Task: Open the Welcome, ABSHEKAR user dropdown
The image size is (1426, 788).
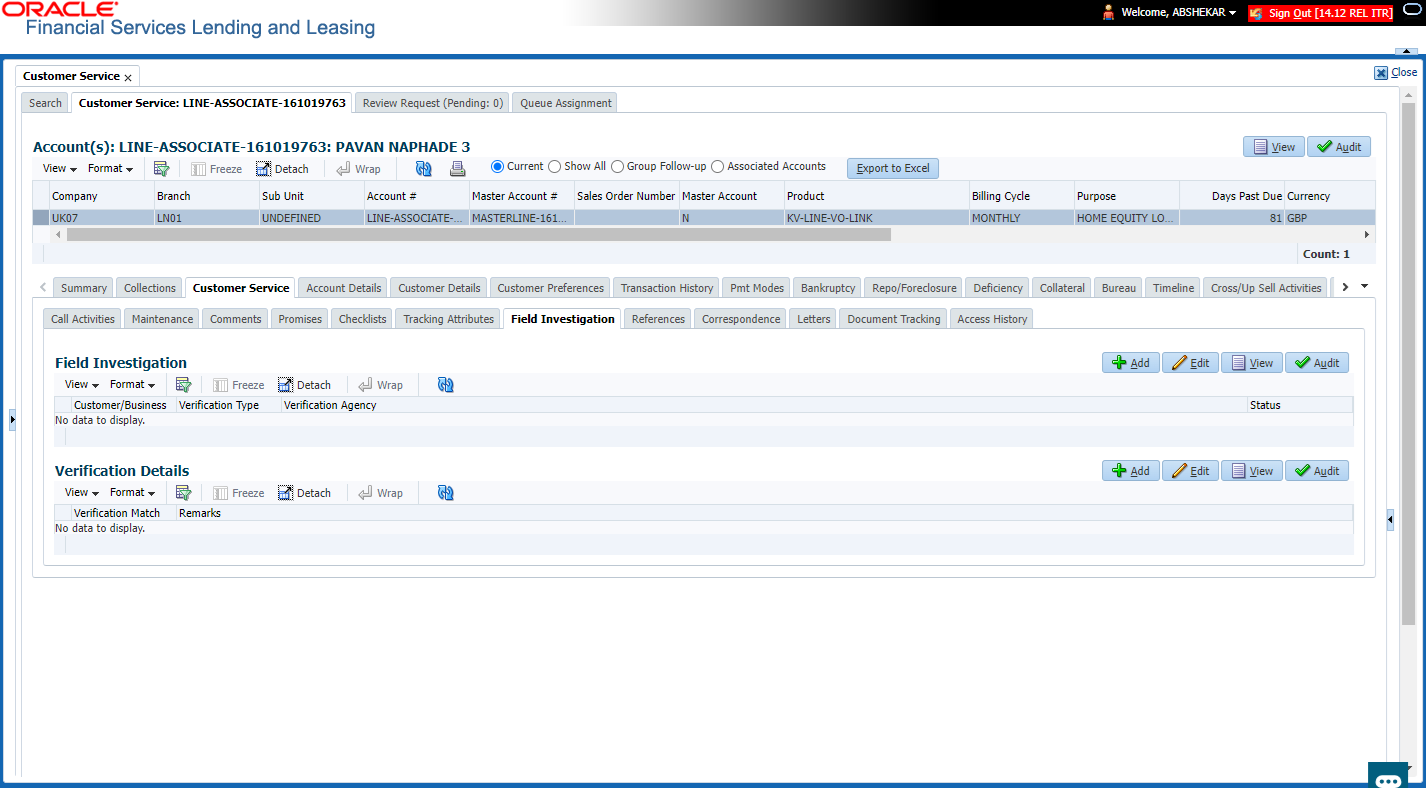Action: 1179,13
